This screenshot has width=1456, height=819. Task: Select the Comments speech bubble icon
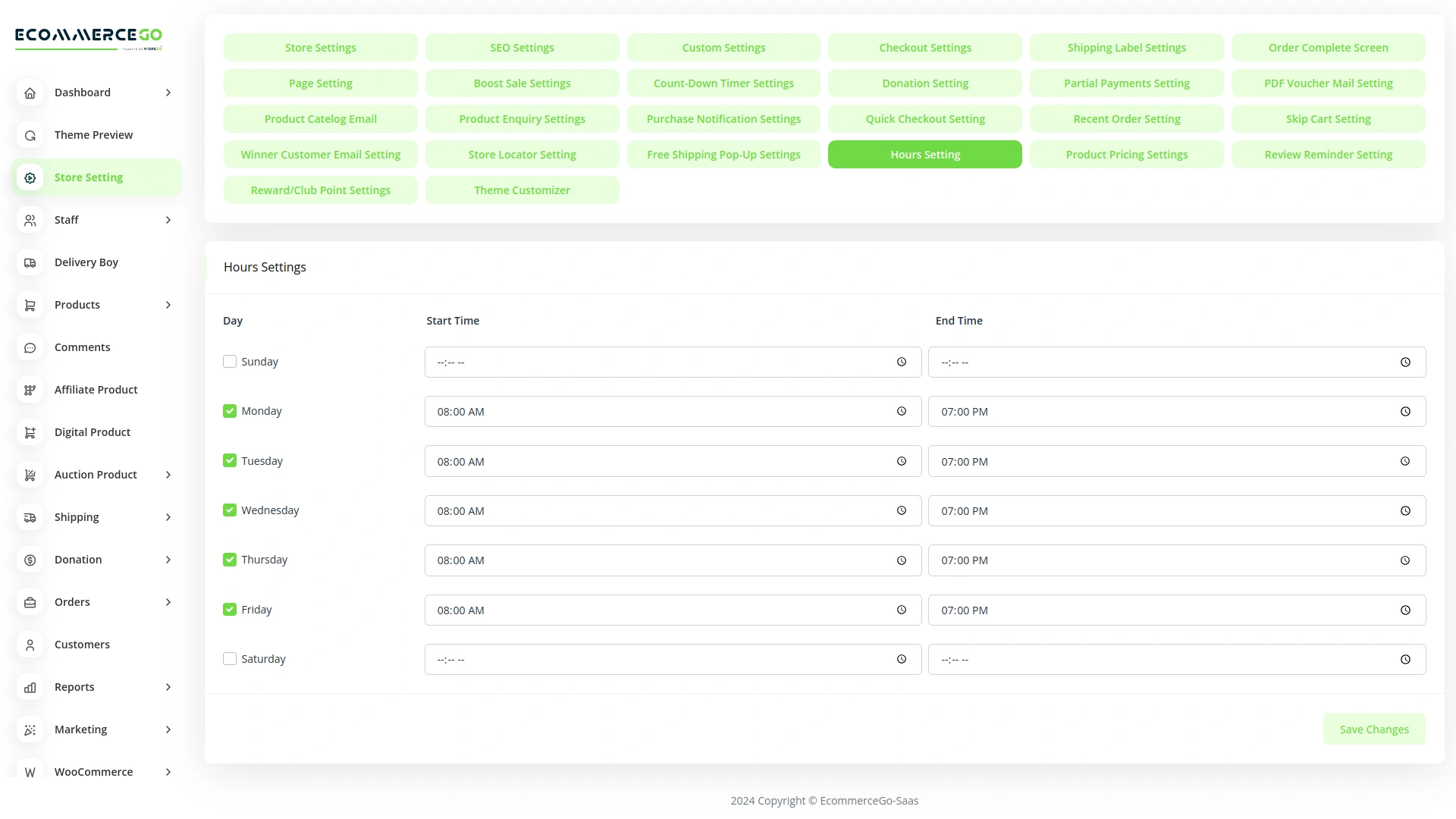[30, 347]
